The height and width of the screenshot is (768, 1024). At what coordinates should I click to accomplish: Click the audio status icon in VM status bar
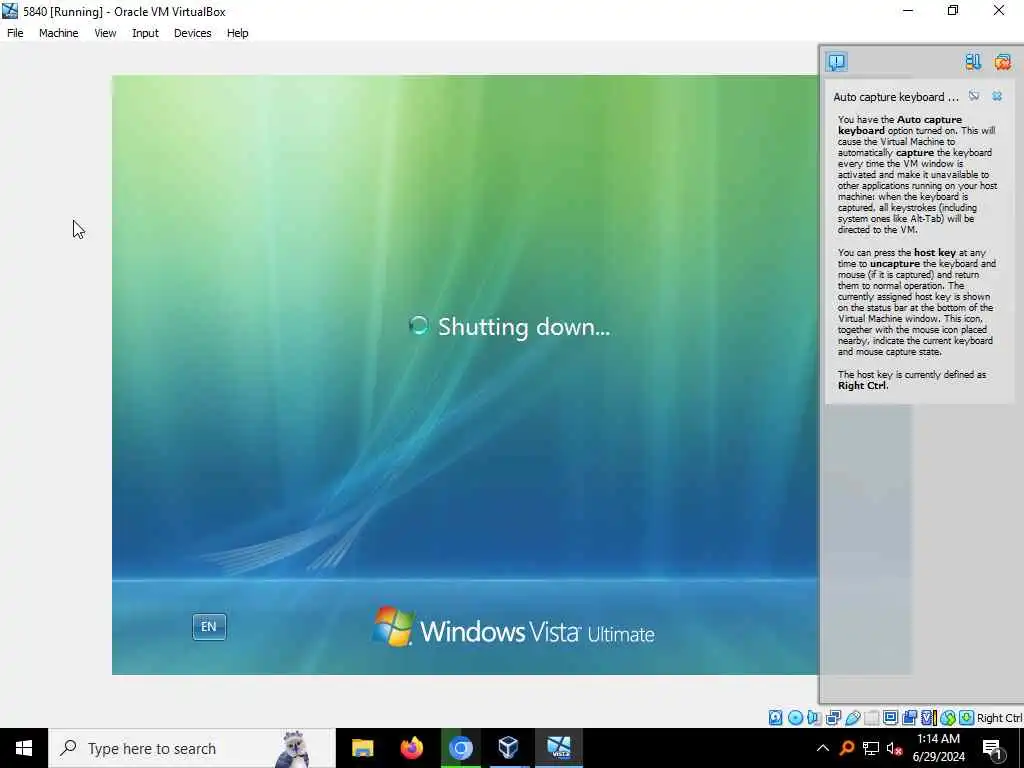(x=814, y=718)
